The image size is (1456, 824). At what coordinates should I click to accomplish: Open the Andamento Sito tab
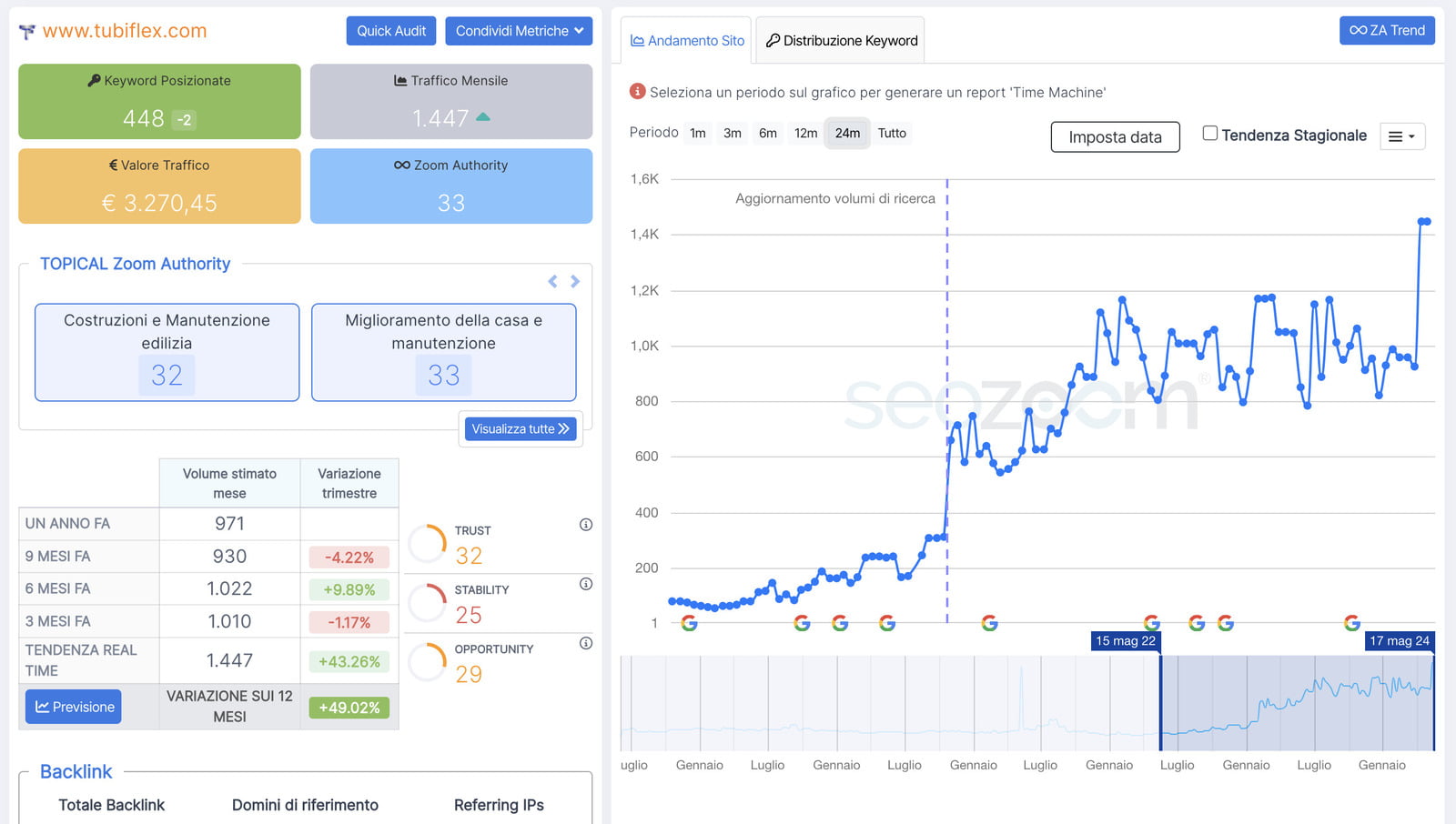click(687, 41)
